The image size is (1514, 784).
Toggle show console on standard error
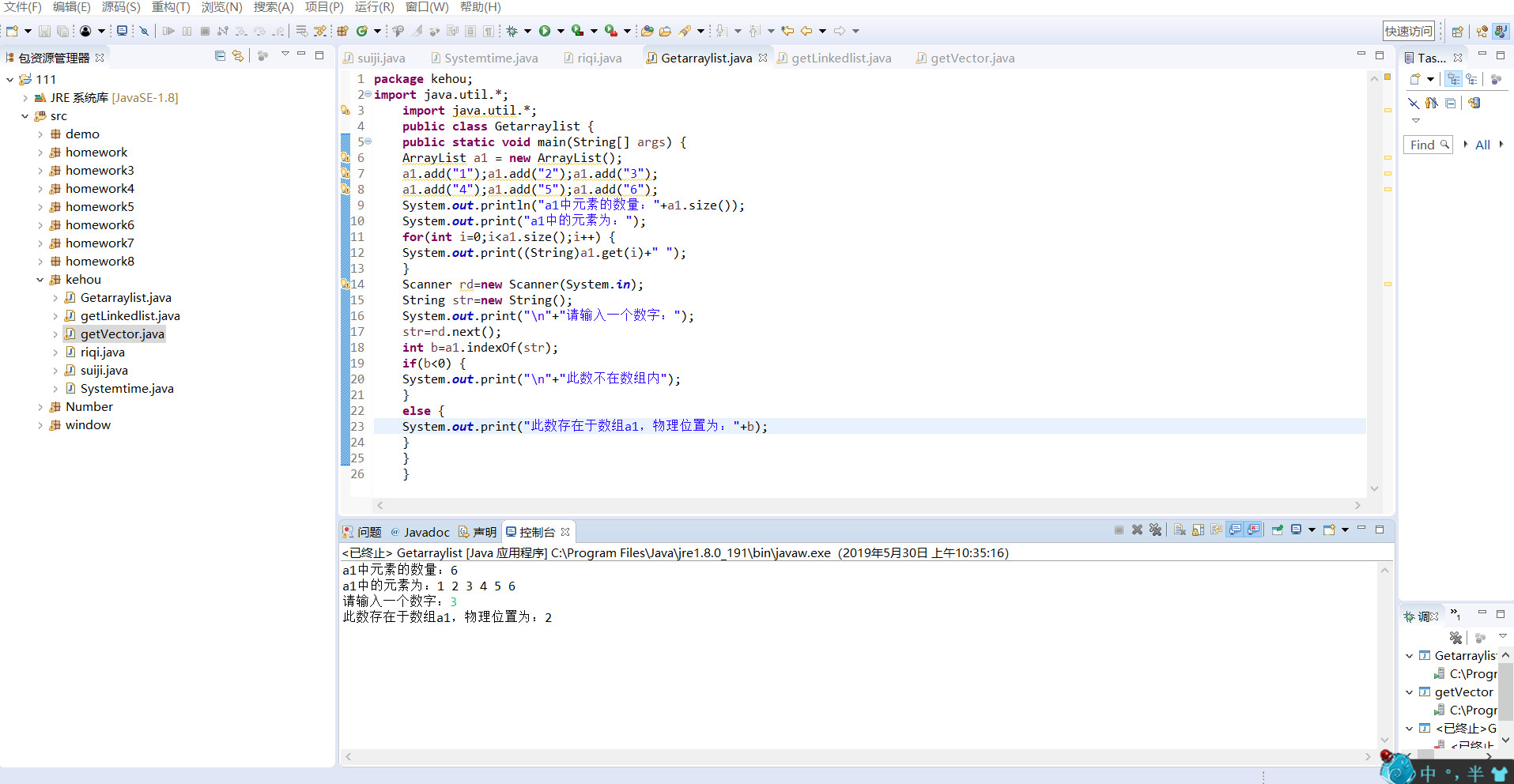1254,530
